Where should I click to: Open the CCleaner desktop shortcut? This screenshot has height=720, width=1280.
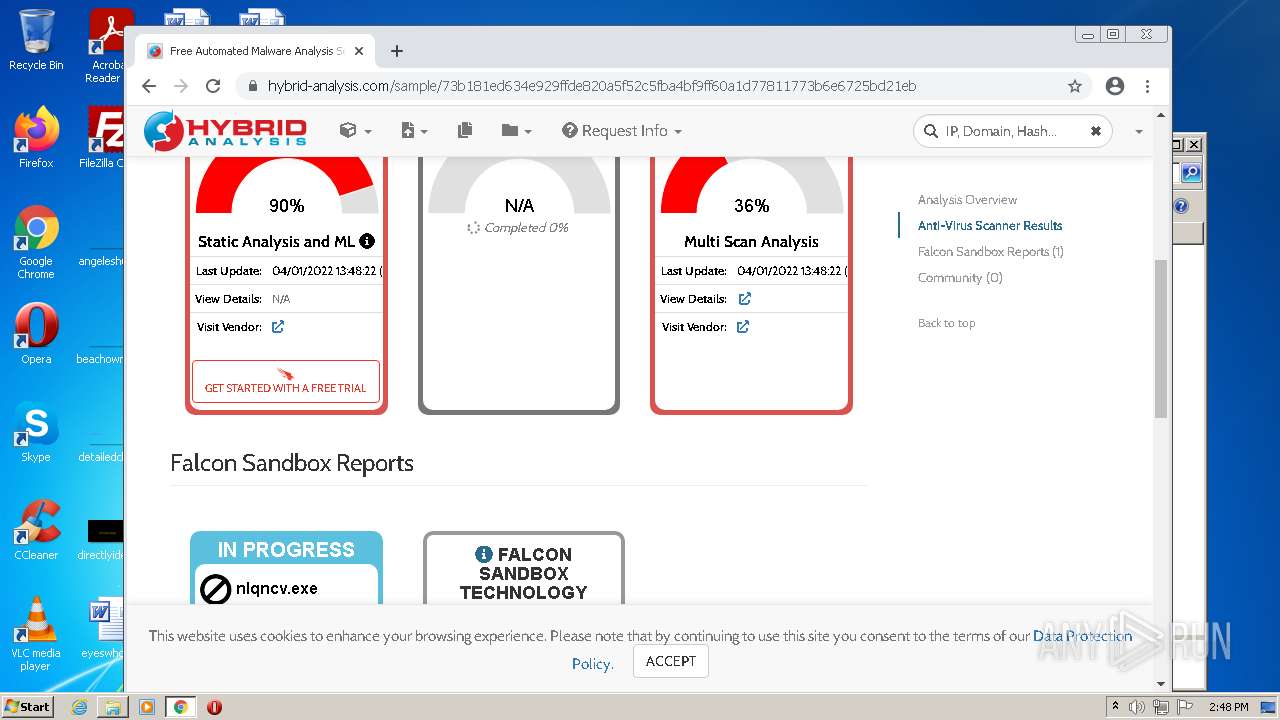36,530
